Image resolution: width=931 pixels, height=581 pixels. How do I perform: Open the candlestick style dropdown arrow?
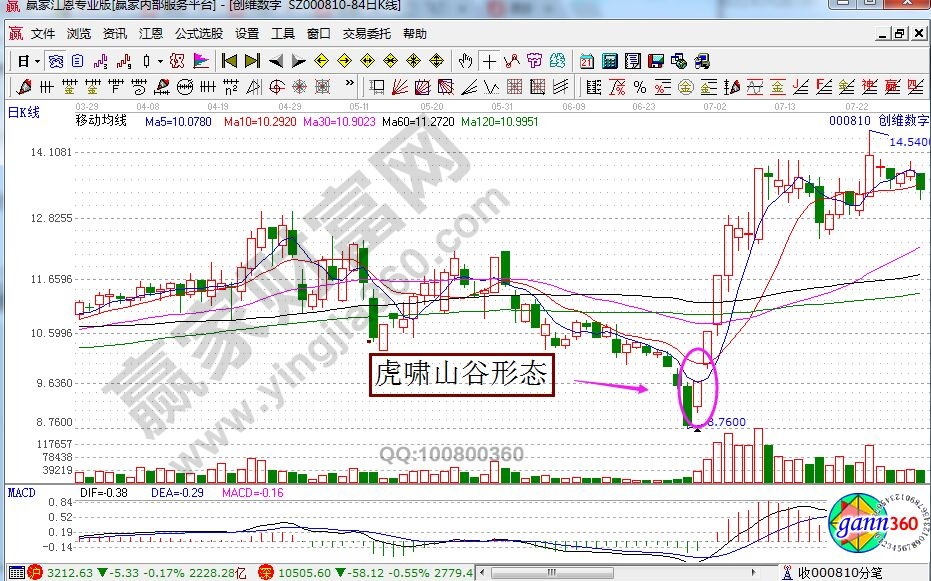point(160,61)
